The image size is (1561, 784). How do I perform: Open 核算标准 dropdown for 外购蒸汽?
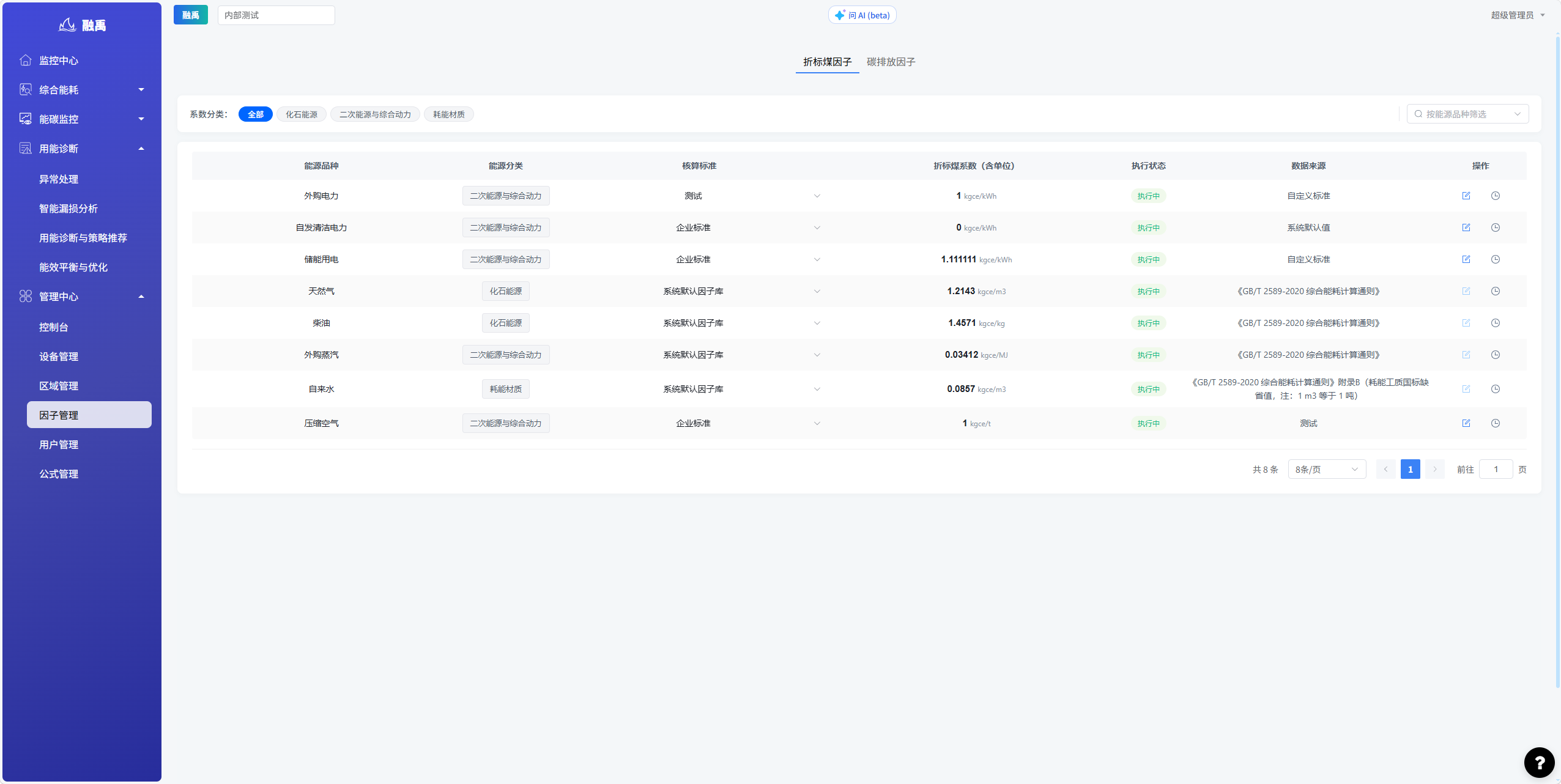[x=817, y=355]
